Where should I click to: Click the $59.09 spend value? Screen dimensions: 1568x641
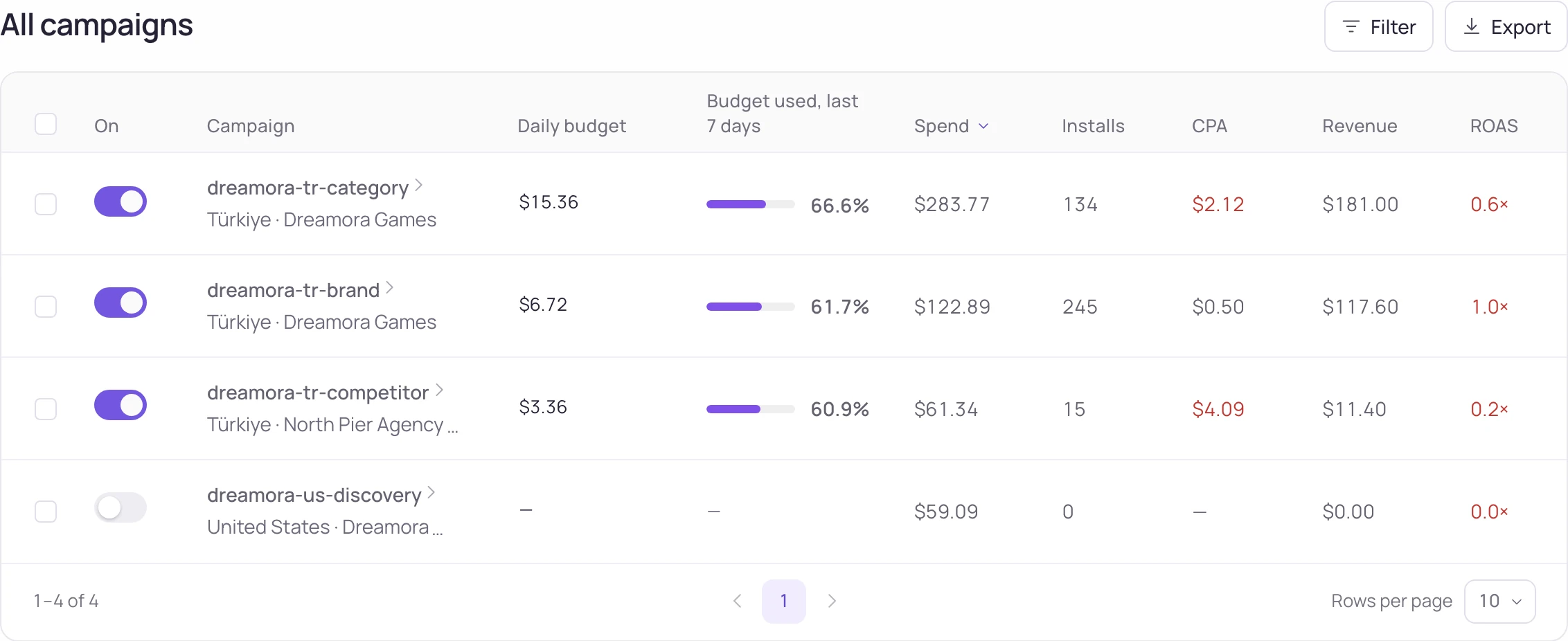tap(946, 512)
